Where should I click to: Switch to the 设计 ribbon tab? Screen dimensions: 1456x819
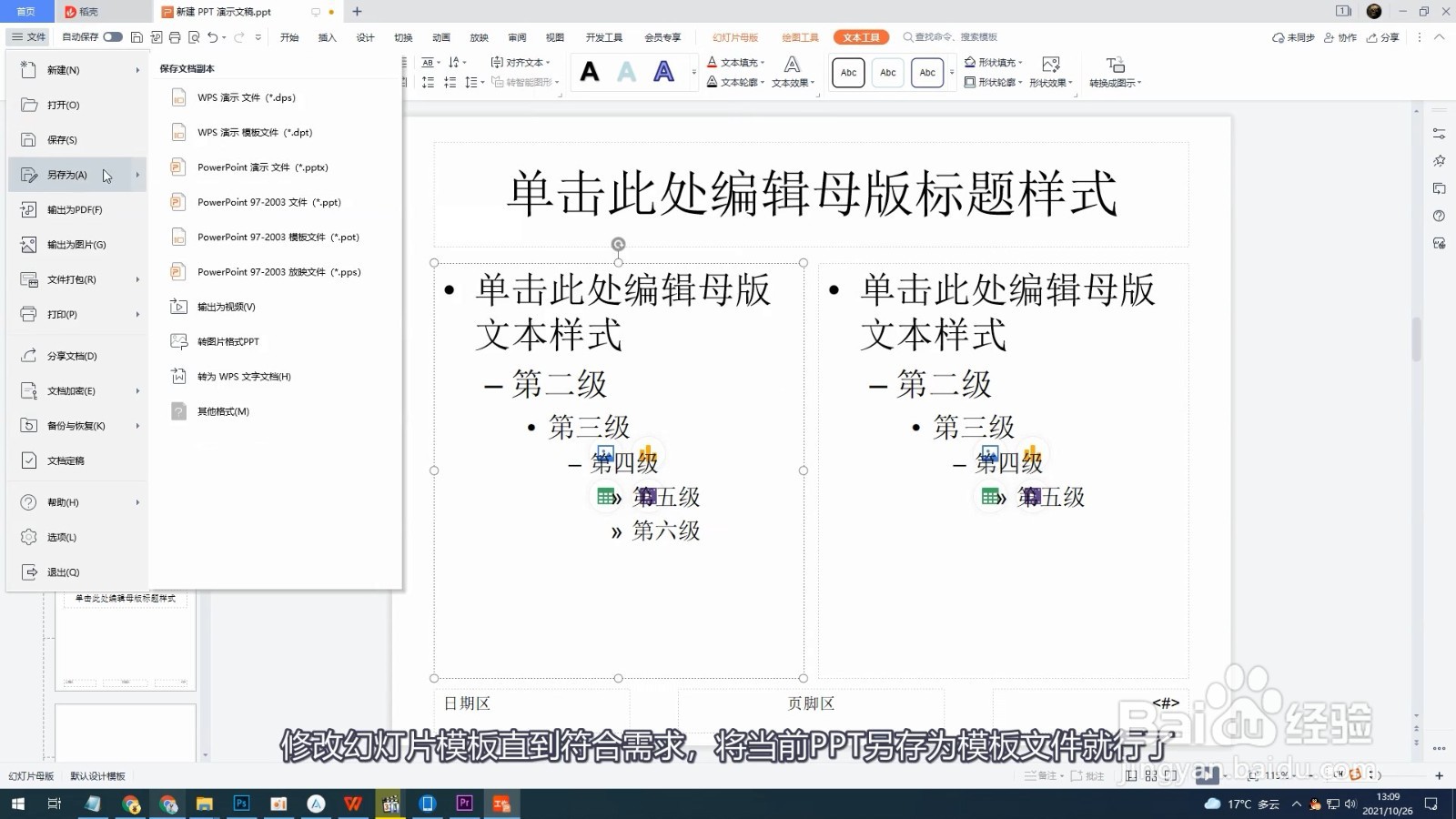[x=365, y=37]
